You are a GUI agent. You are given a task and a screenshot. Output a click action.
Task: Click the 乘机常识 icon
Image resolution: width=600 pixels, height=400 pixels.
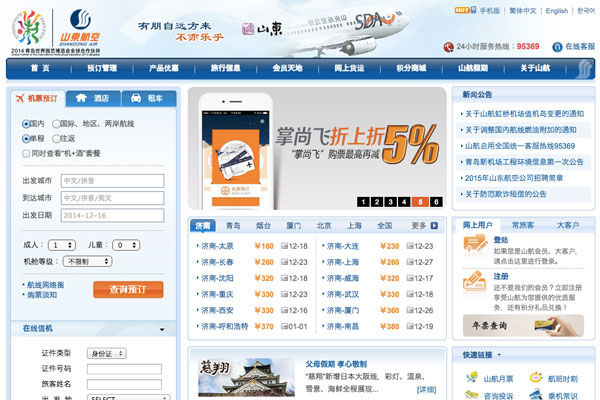coord(536,395)
